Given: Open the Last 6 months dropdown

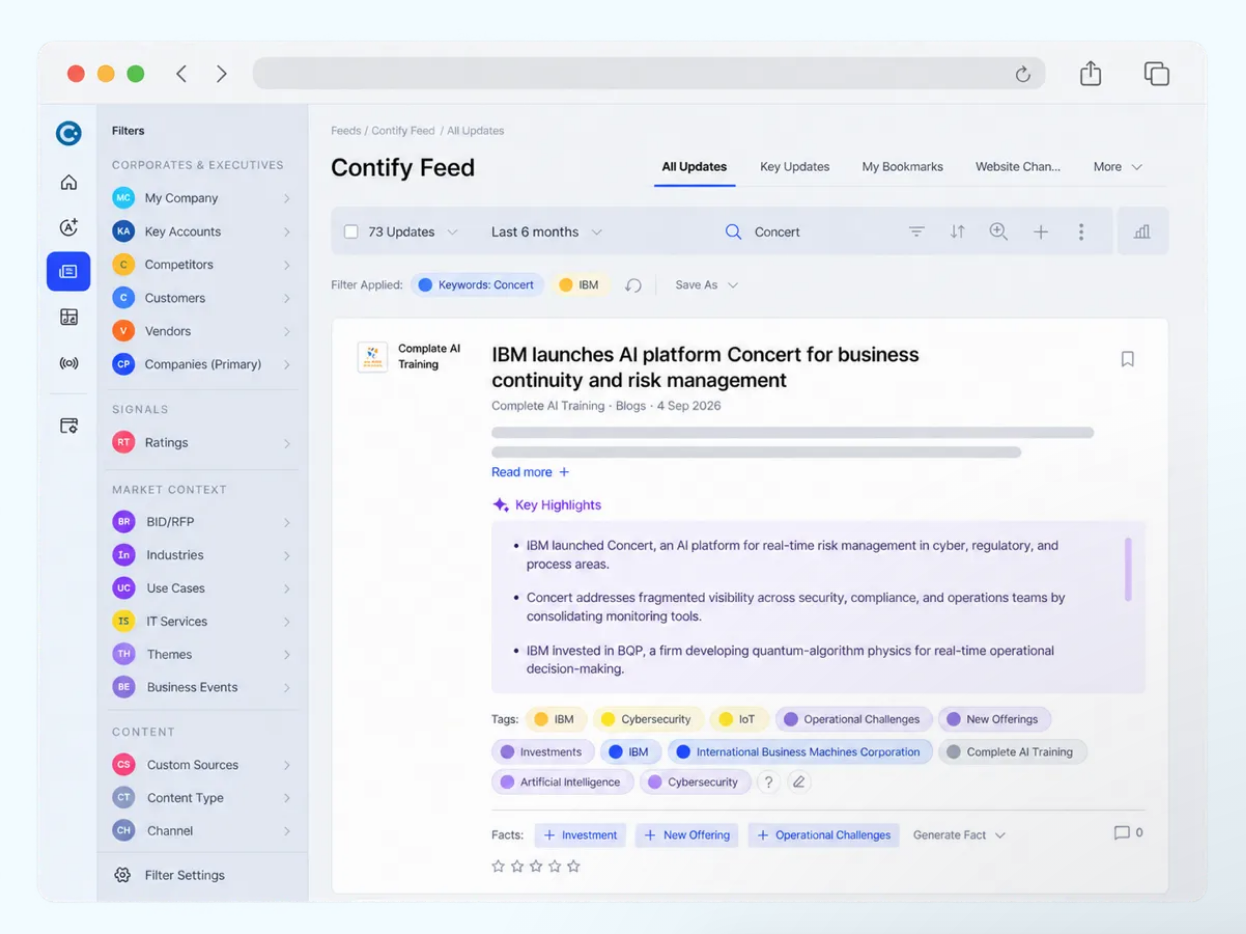Looking at the screenshot, I should [546, 232].
